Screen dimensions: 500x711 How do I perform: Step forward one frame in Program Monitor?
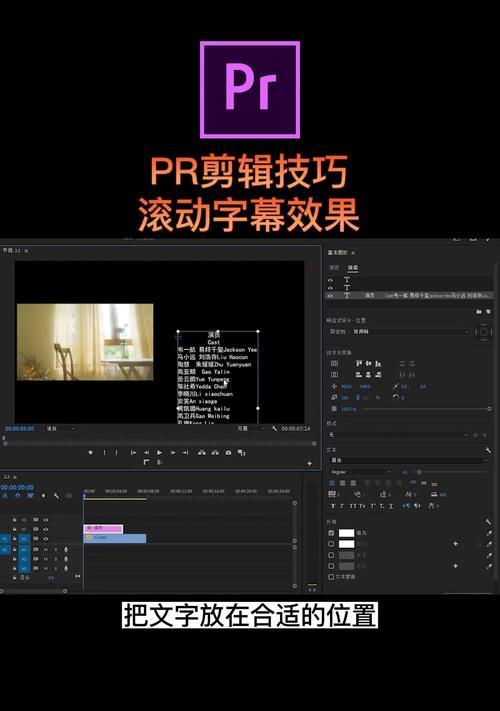(172, 453)
